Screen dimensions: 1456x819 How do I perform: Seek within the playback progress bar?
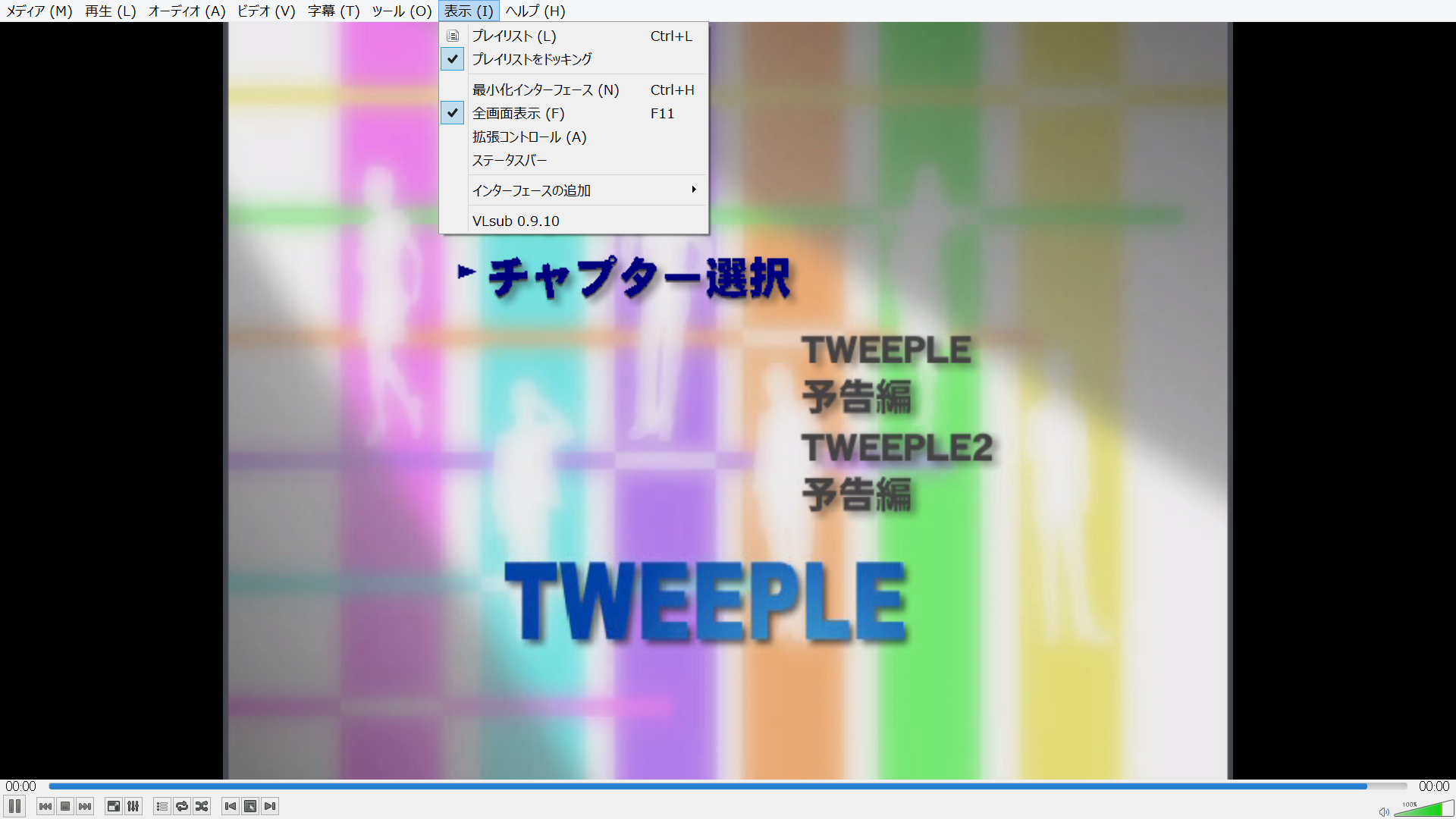728,786
